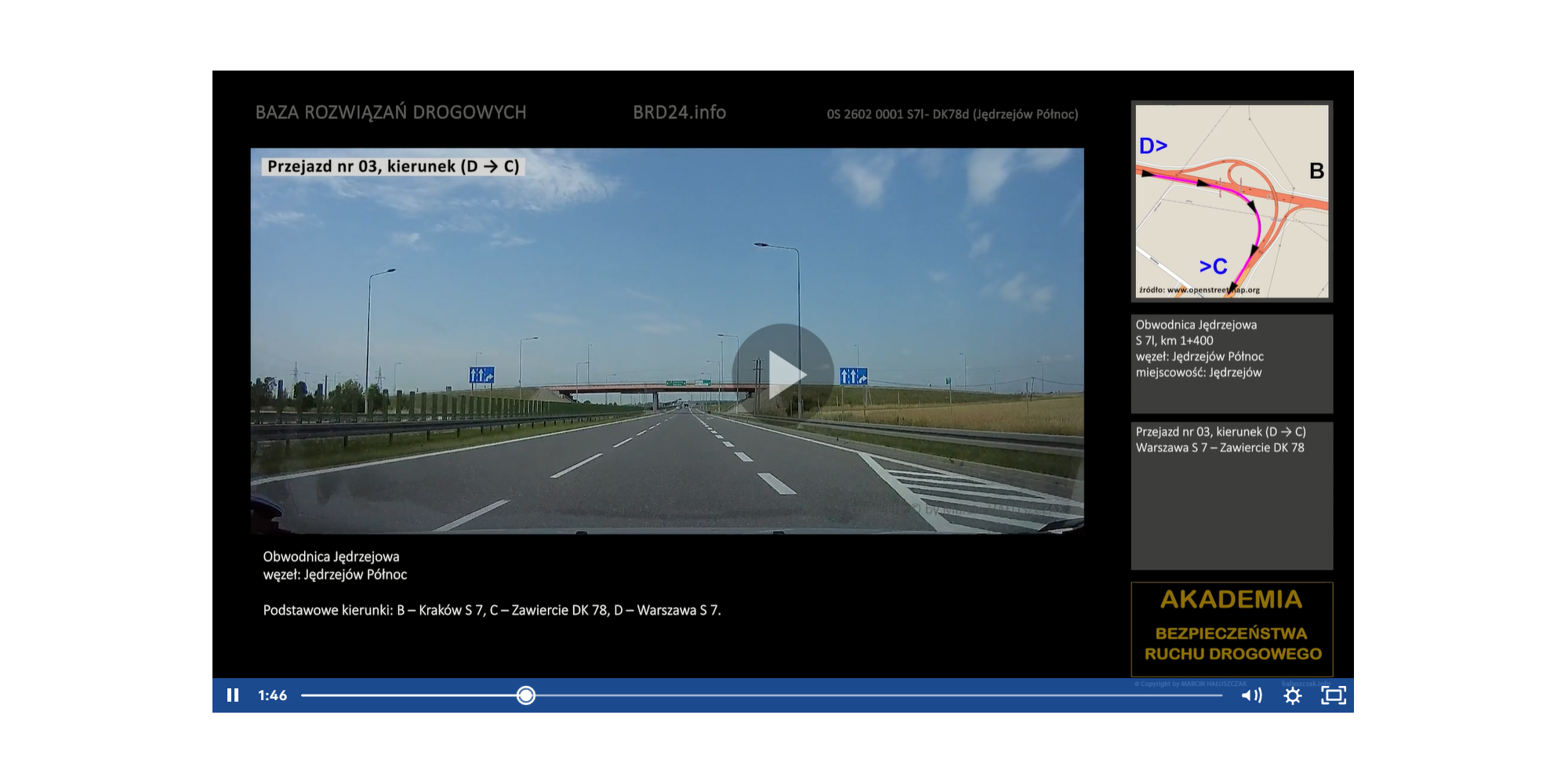Click the progress bar scrubber handle
The height and width of the screenshot is (784, 1568).
pyautogui.click(x=526, y=695)
